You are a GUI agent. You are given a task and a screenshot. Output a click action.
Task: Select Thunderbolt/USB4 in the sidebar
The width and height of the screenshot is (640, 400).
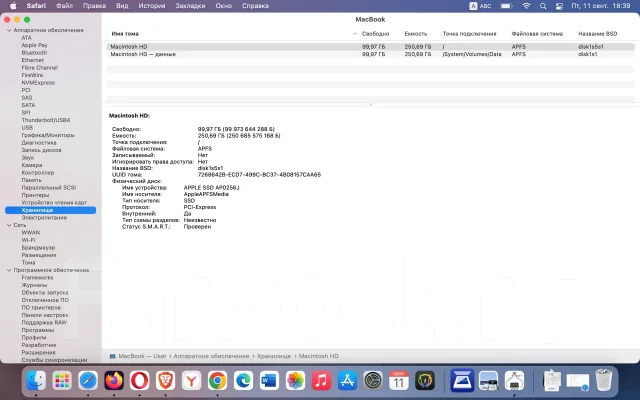point(46,120)
